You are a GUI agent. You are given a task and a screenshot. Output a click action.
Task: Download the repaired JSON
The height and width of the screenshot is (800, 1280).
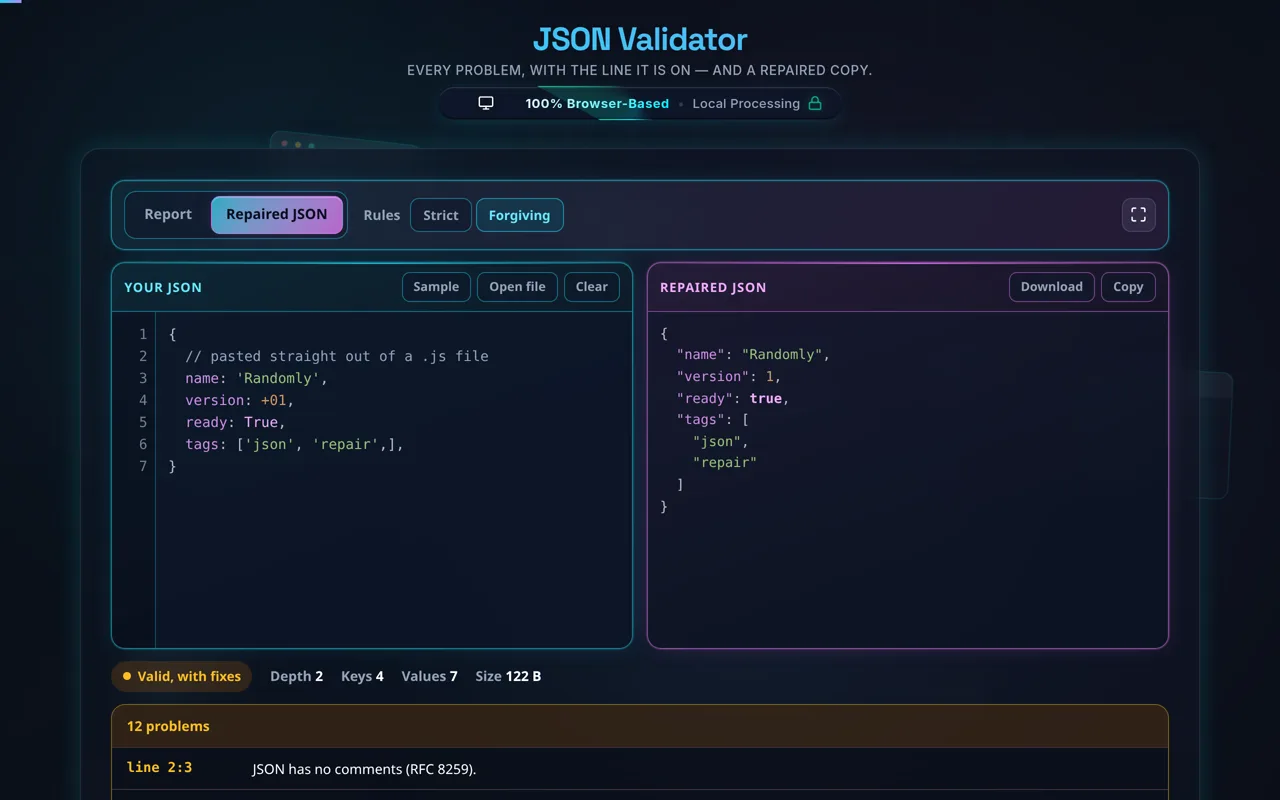click(x=1052, y=287)
